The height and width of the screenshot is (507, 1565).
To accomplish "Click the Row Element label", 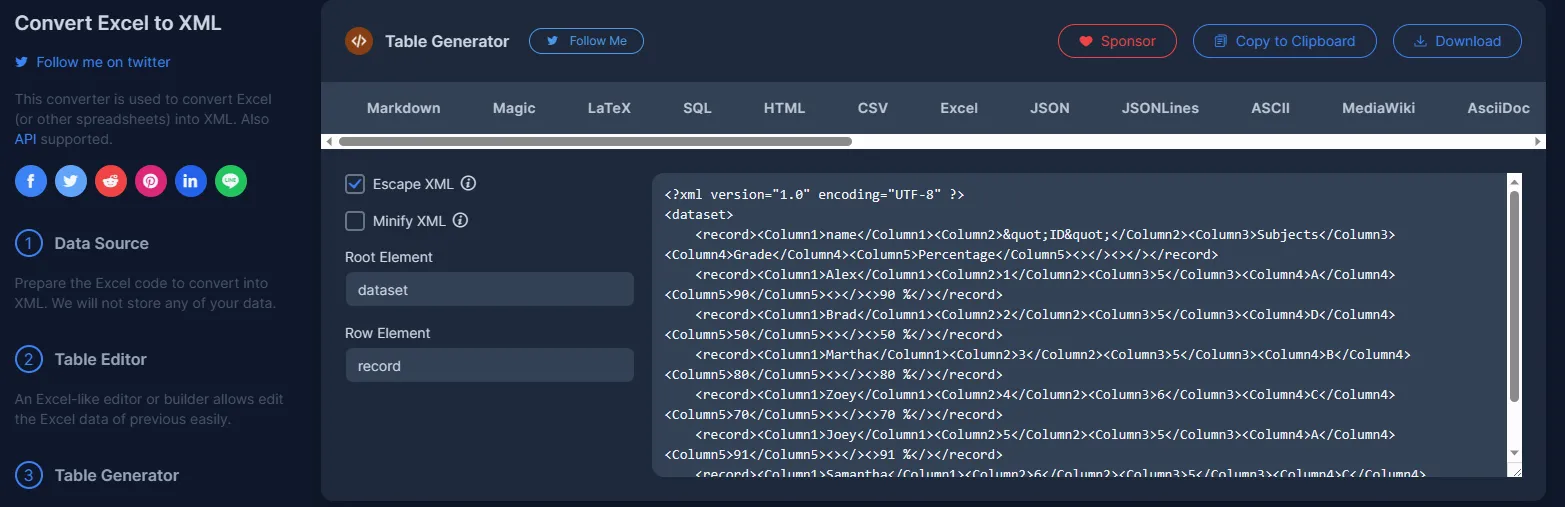I will click(x=388, y=333).
